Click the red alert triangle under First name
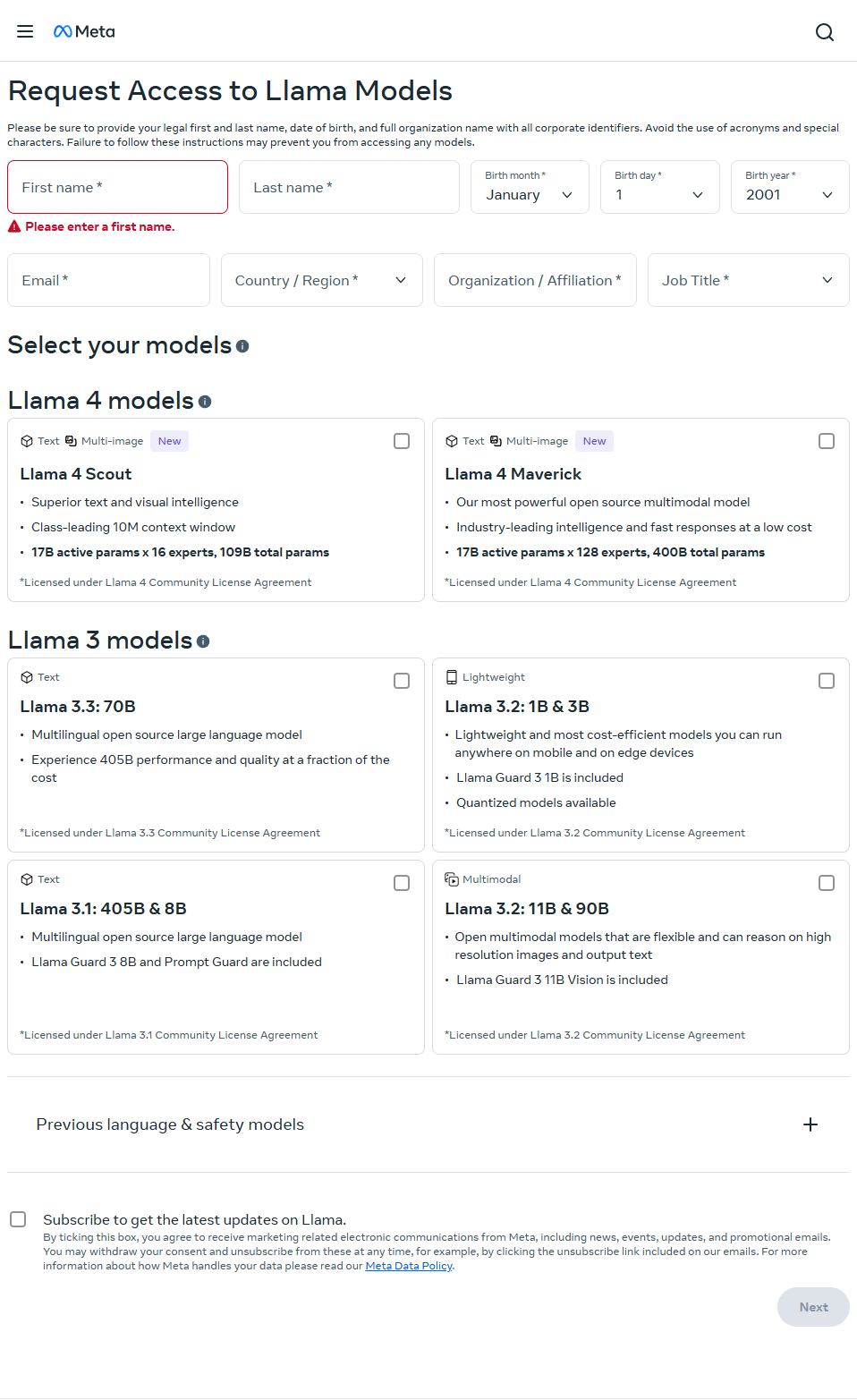Image resolution: width=857 pixels, height=1400 pixels. pyautogui.click(x=13, y=226)
